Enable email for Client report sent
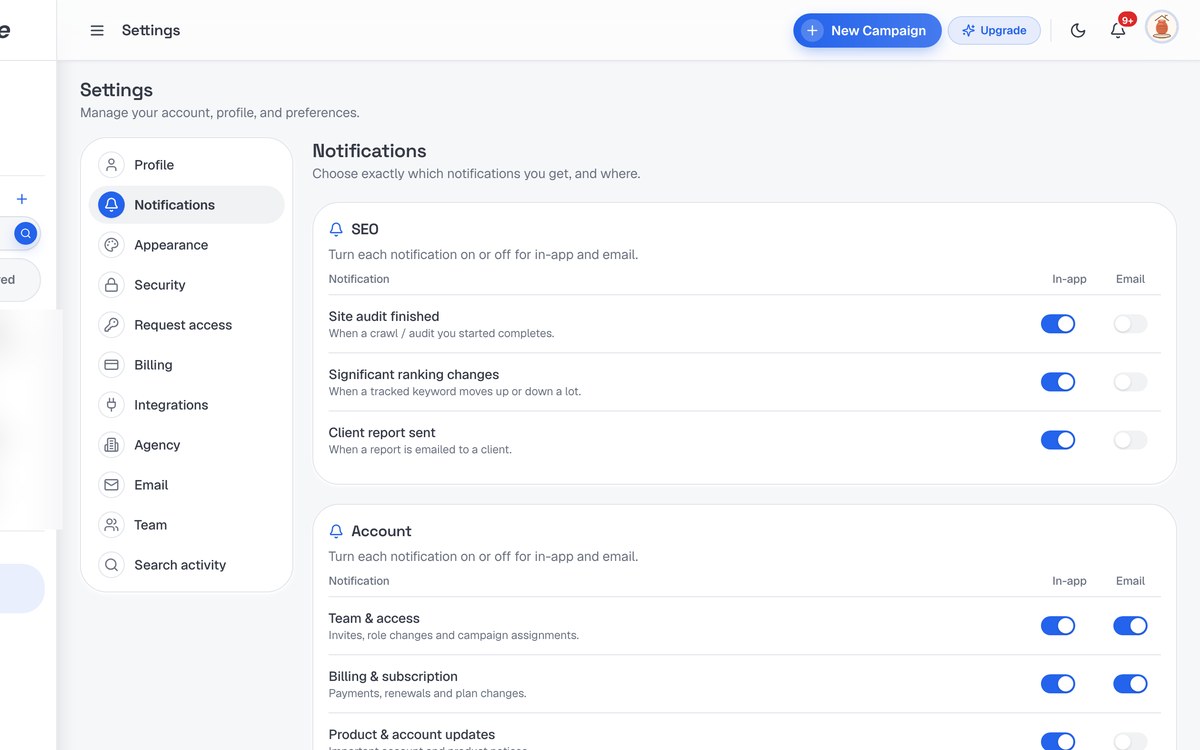 click(x=1130, y=440)
